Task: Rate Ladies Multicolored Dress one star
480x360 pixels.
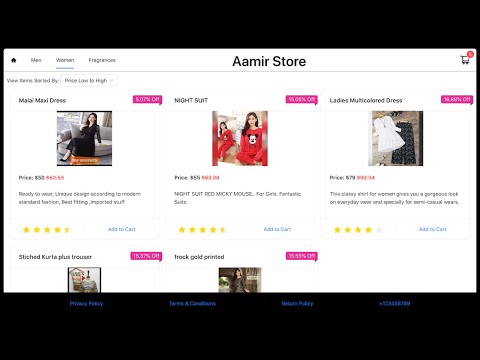Action: coord(337,229)
